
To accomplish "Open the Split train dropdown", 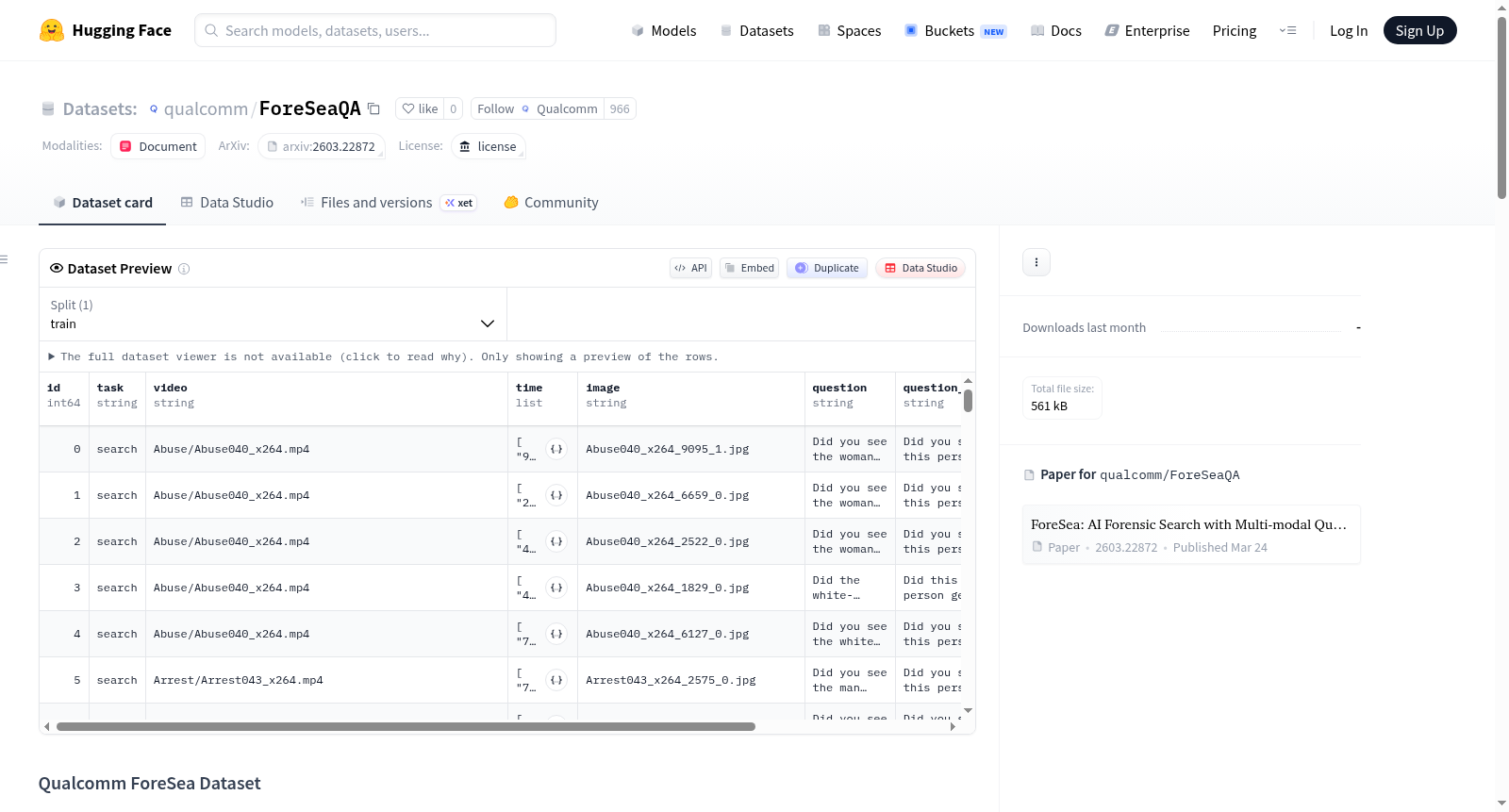I will pos(273,314).
